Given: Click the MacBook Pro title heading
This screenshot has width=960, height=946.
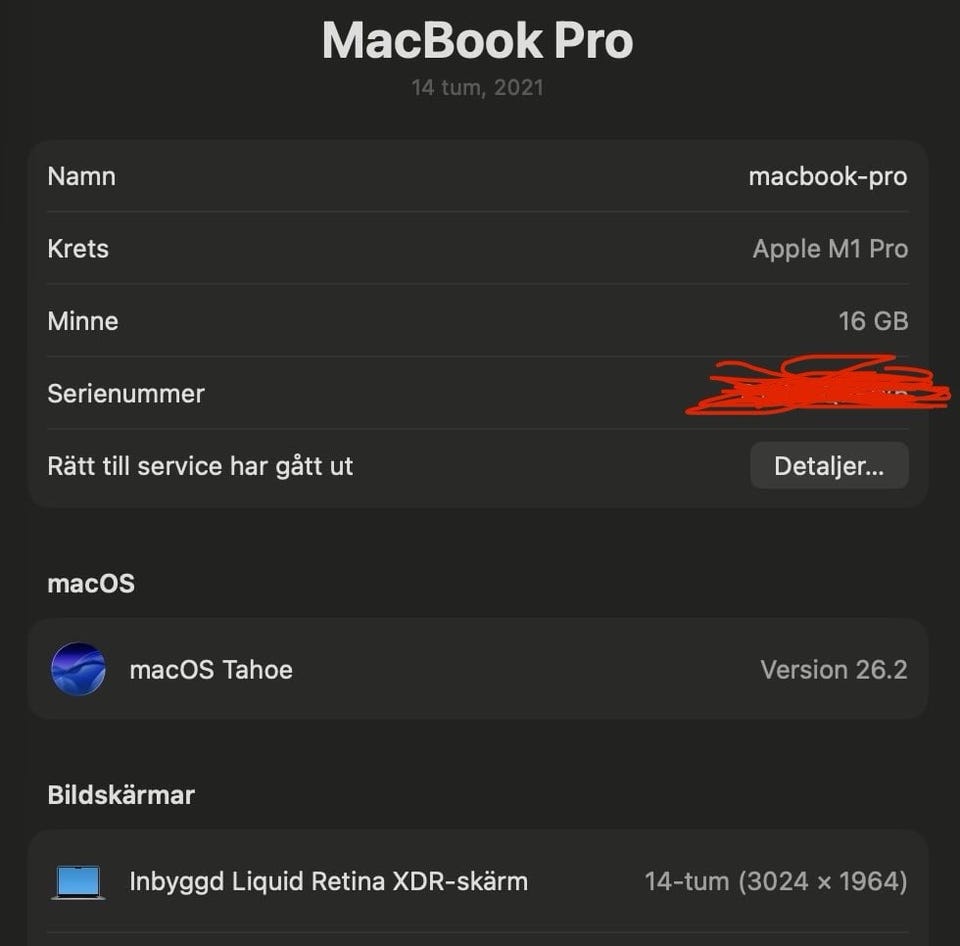Looking at the screenshot, I should click(x=478, y=40).
